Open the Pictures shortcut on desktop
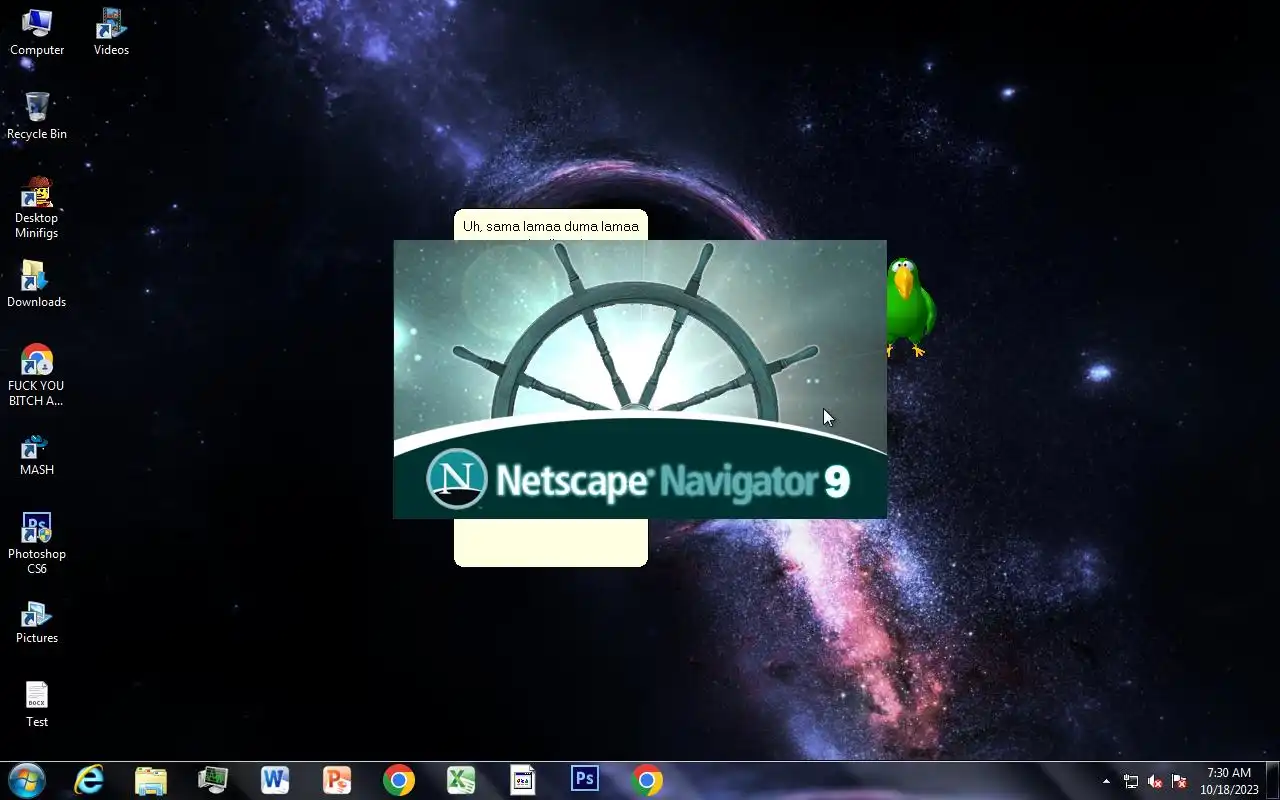 point(37,621)
